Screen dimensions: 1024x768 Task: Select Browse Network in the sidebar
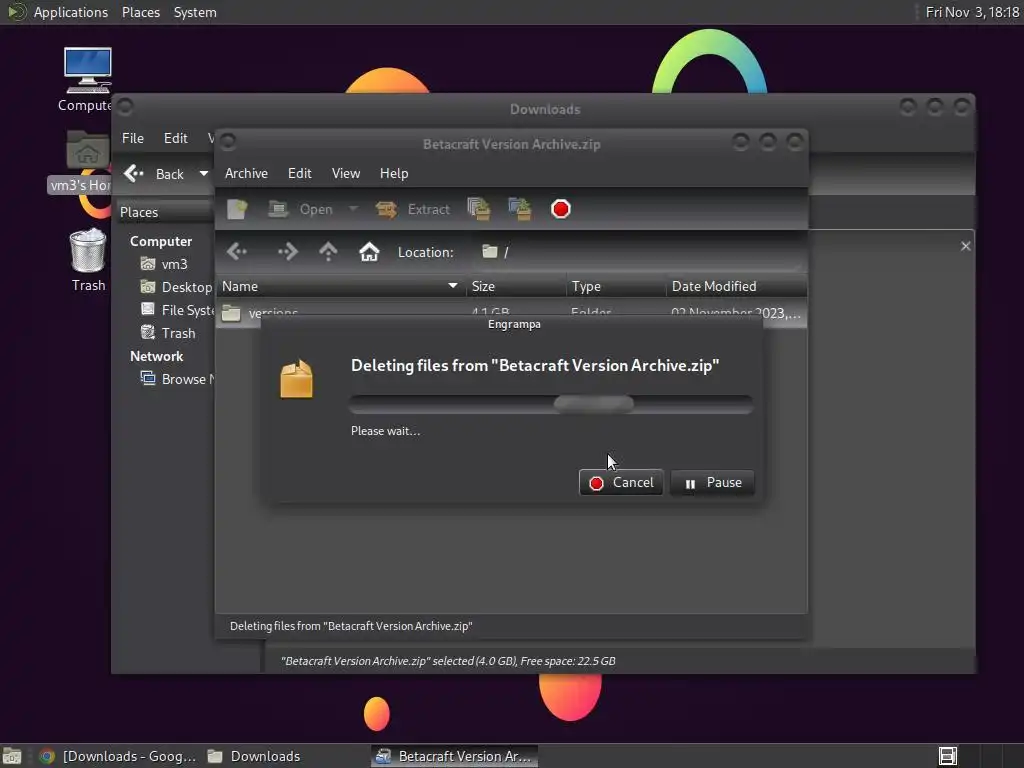click(x=177, y=379)
